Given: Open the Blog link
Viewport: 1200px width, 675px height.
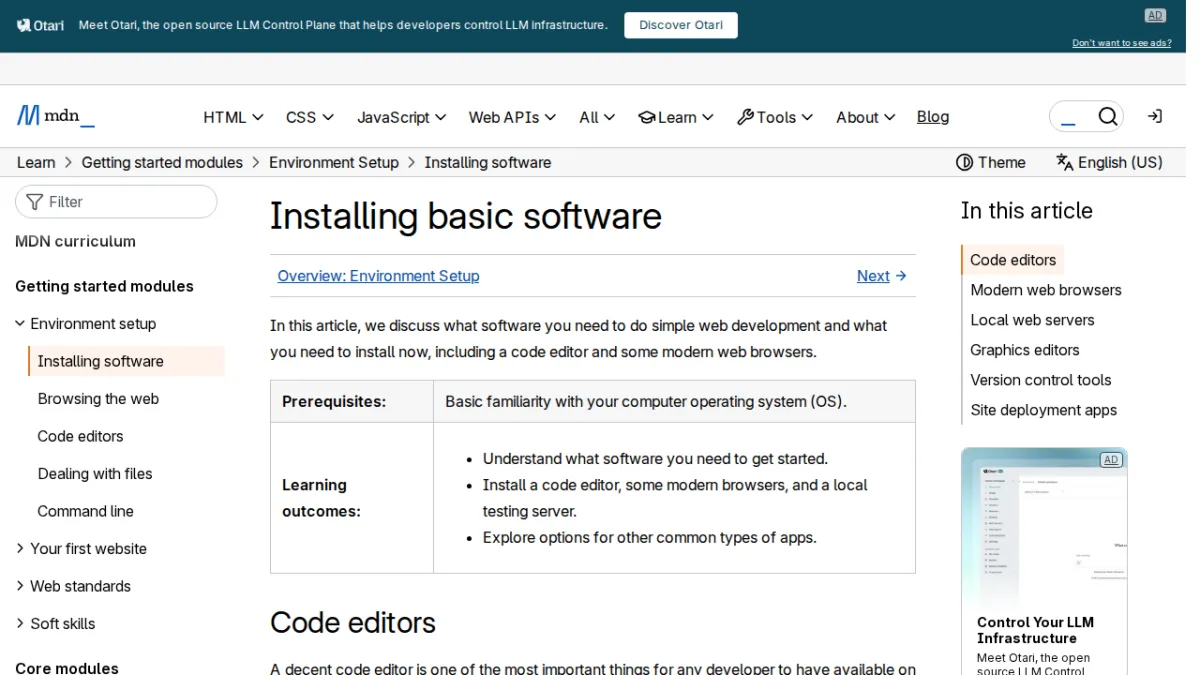Looking at the screenshot, I should point(933,117).
